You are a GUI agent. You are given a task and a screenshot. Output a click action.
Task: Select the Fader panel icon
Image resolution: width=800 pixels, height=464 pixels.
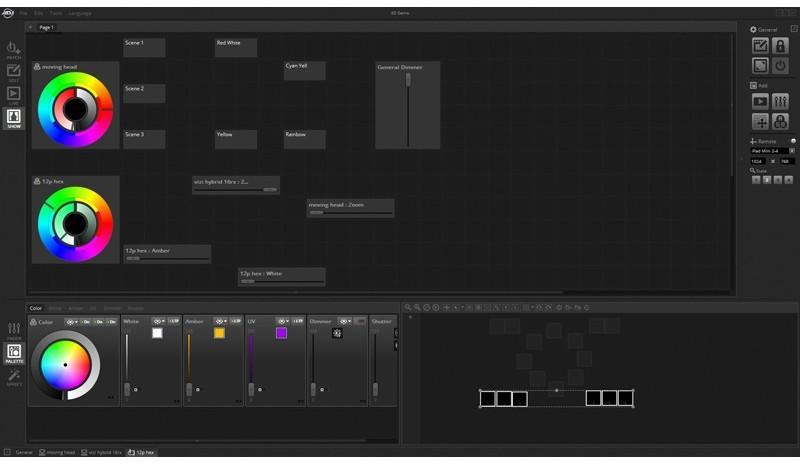pyautogui.click(x=14, y=329)
